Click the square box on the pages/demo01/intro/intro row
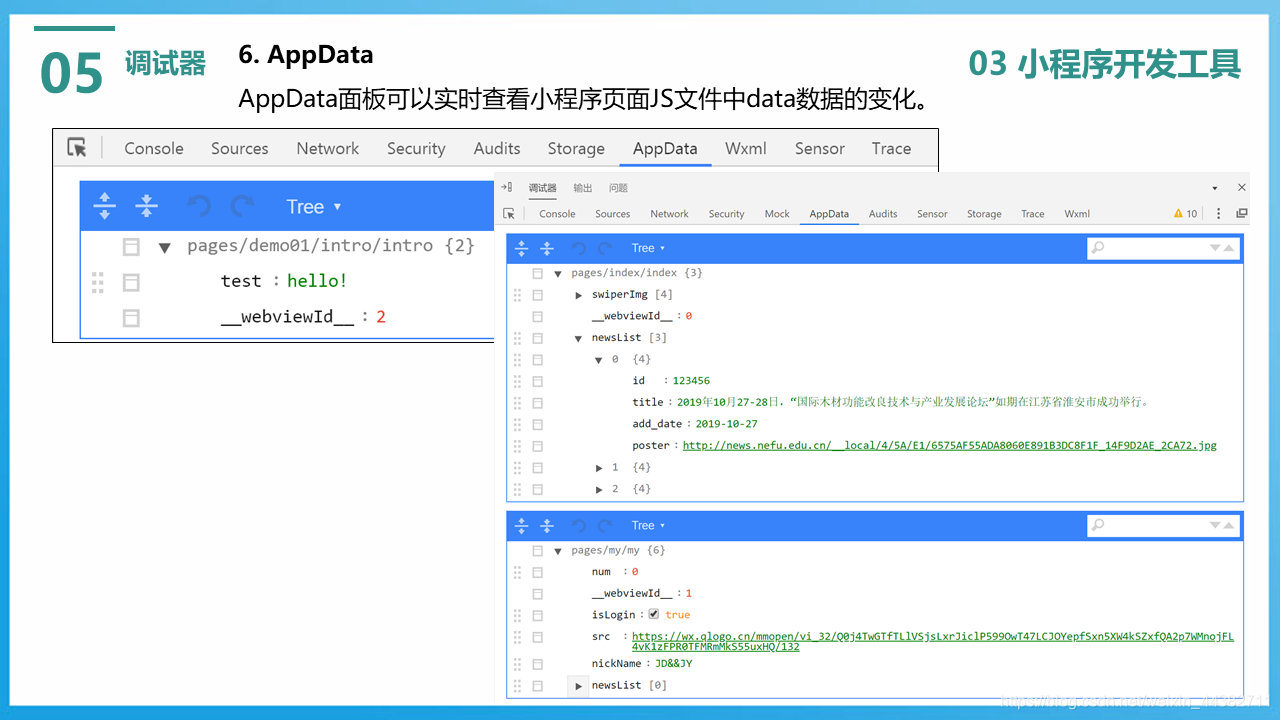 coord(131,247)
